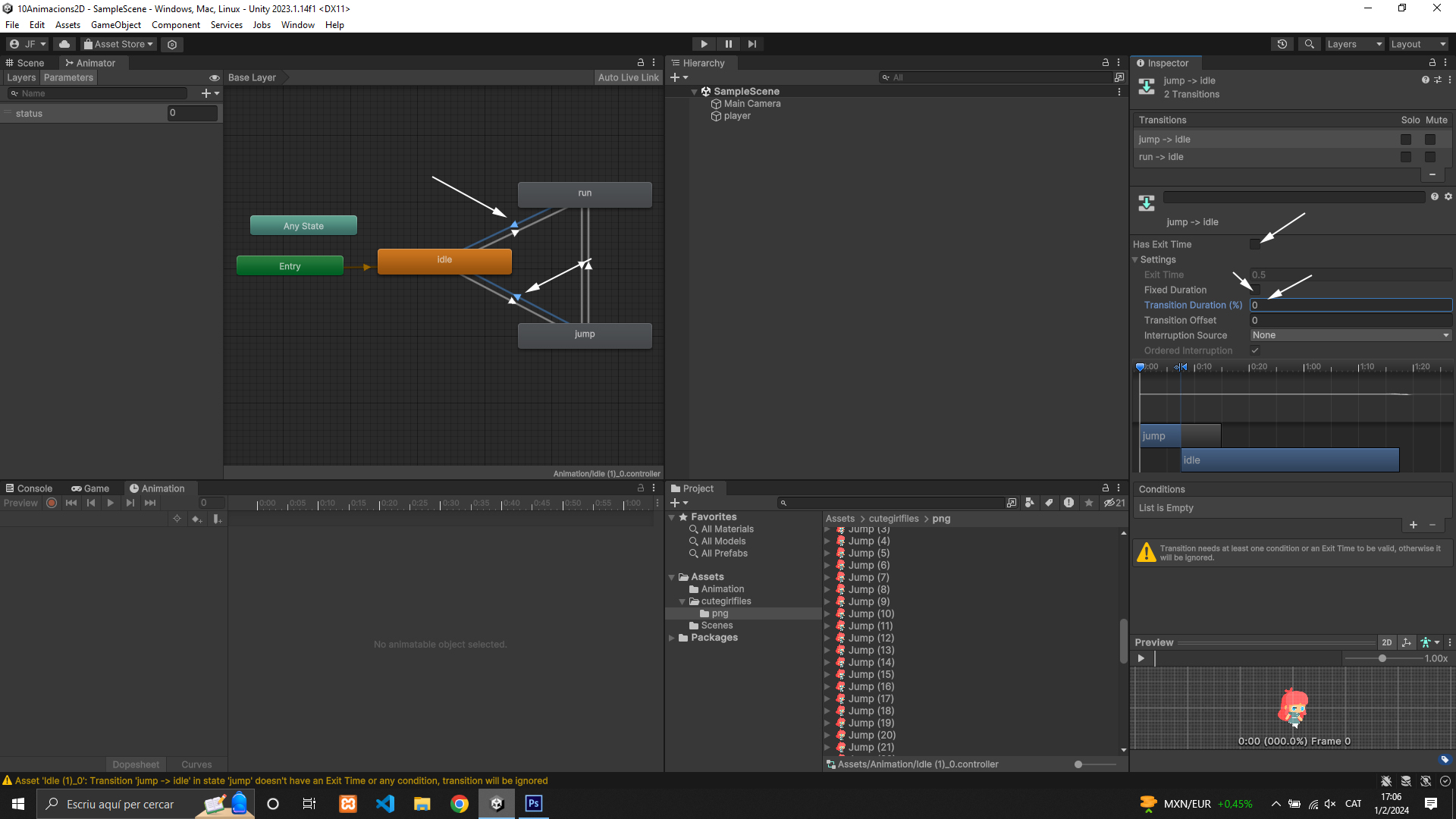Screen dimensions: 1456x819
Task: Click the cloud services icon
Action: [x=64, y=44]
